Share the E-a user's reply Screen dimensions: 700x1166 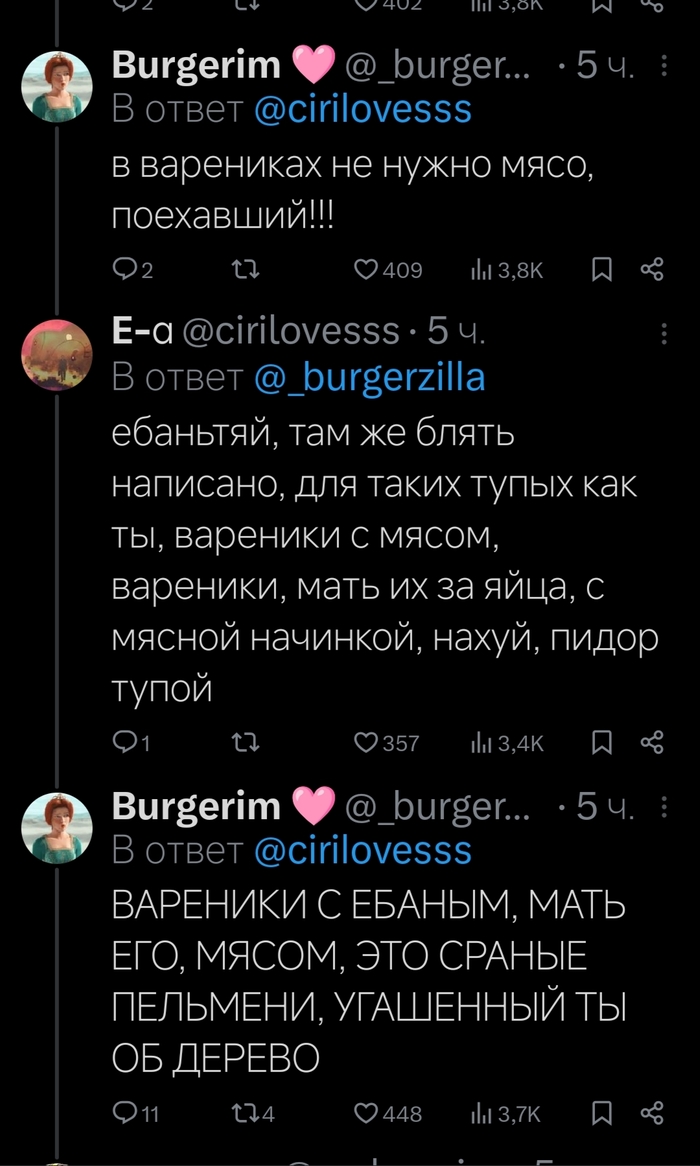click(x=652, y=742)
